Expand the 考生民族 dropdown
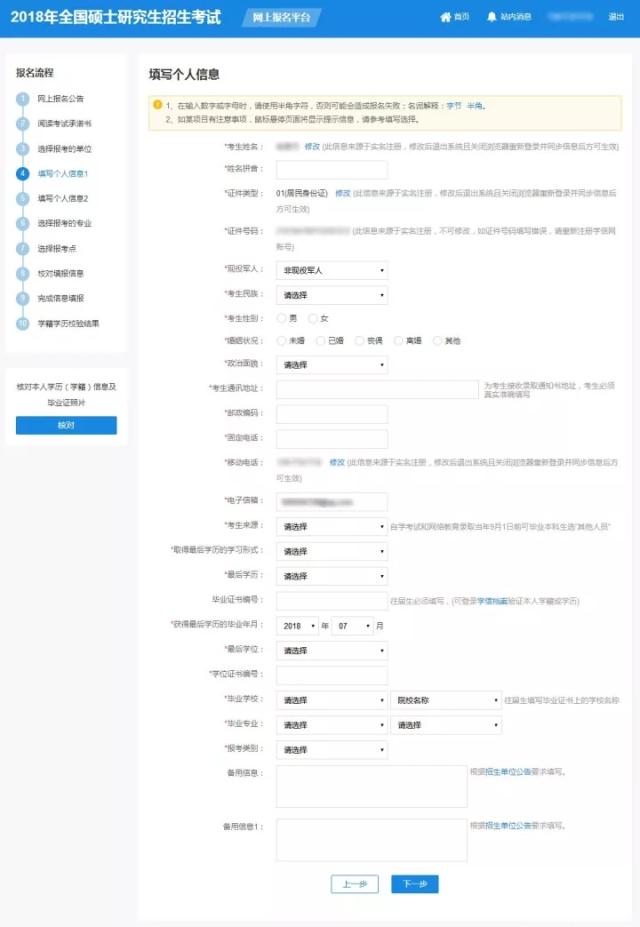Viewport: 640px width, 927px height. [332, 296]
